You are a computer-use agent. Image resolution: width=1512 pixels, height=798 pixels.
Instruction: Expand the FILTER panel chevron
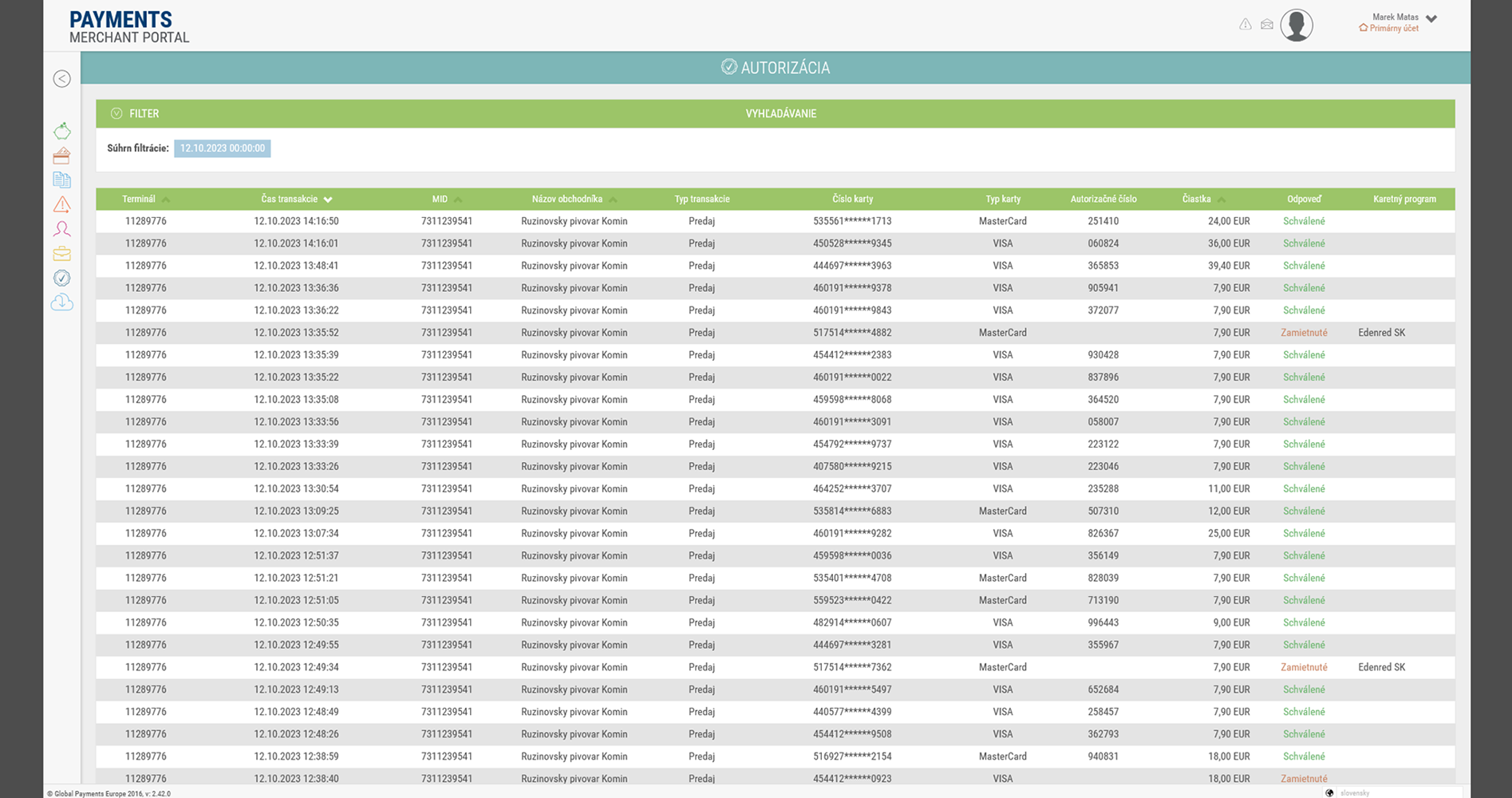tap(116, 113)
